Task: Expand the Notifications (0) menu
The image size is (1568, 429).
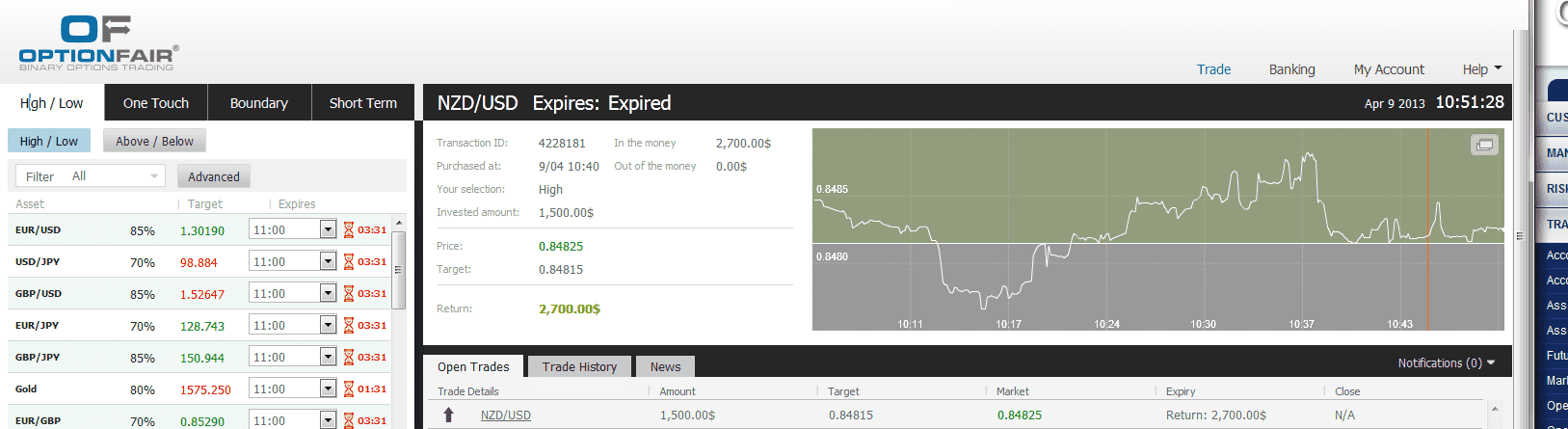Action: [x=1446, y=362]
